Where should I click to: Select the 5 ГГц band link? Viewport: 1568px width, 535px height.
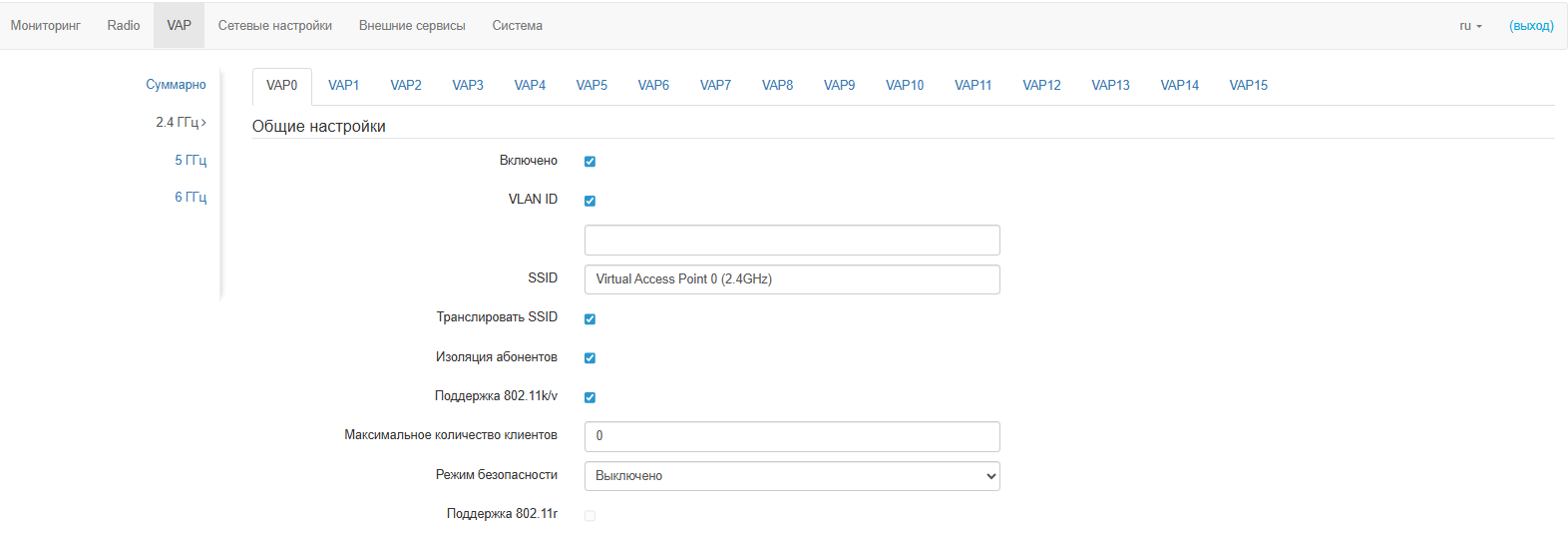click(191, 160)
